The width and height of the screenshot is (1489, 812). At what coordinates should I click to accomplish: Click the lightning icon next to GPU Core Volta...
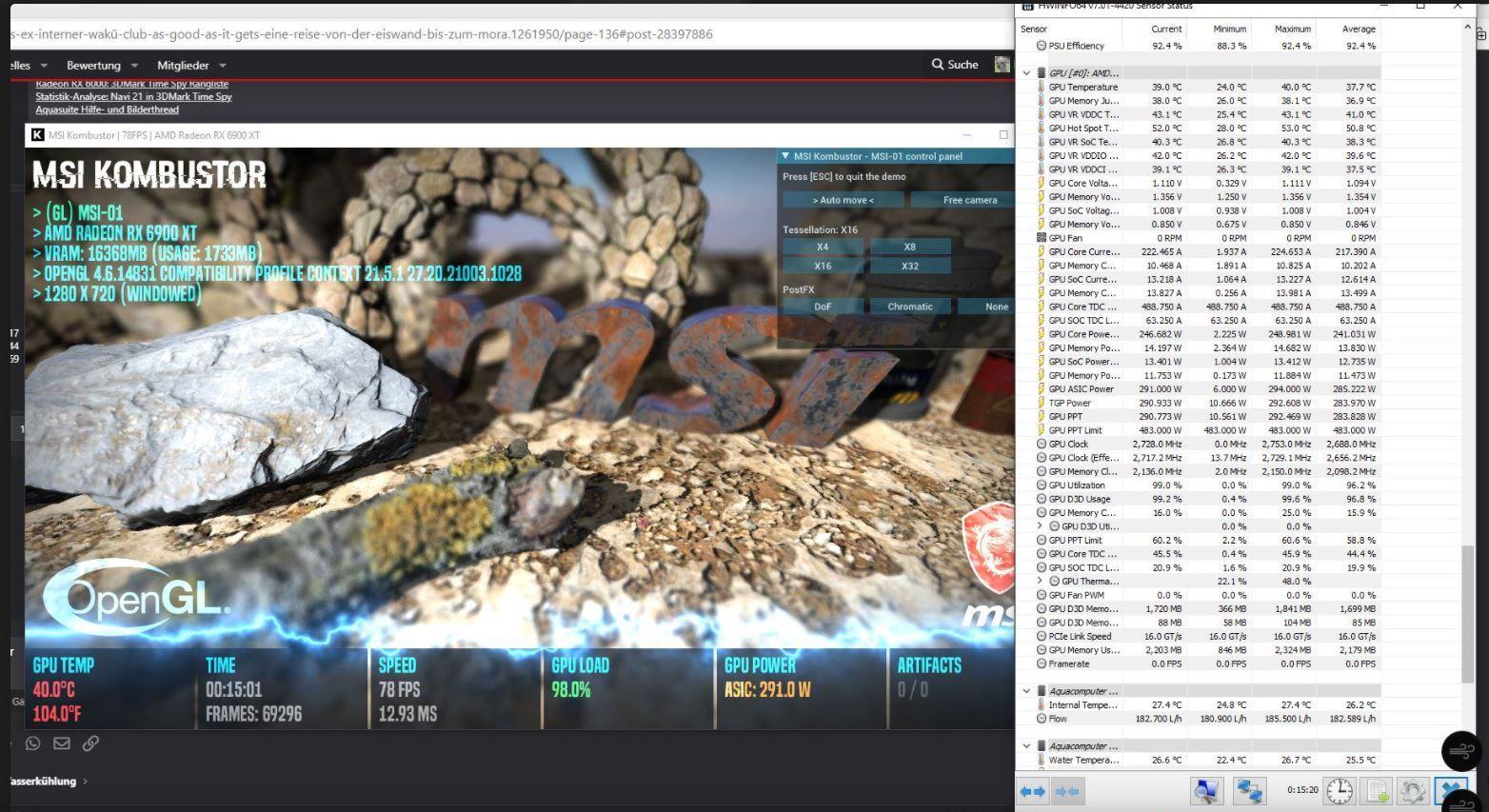(x=1042, y=183)
